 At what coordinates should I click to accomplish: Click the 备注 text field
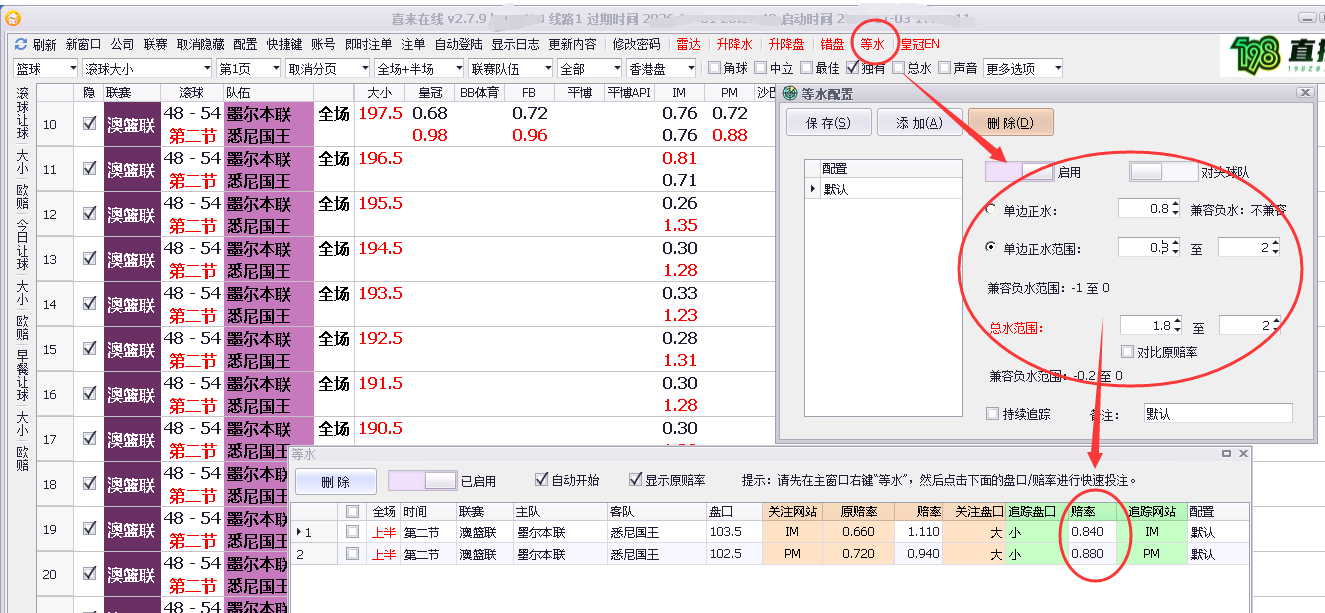point(1216,413)
